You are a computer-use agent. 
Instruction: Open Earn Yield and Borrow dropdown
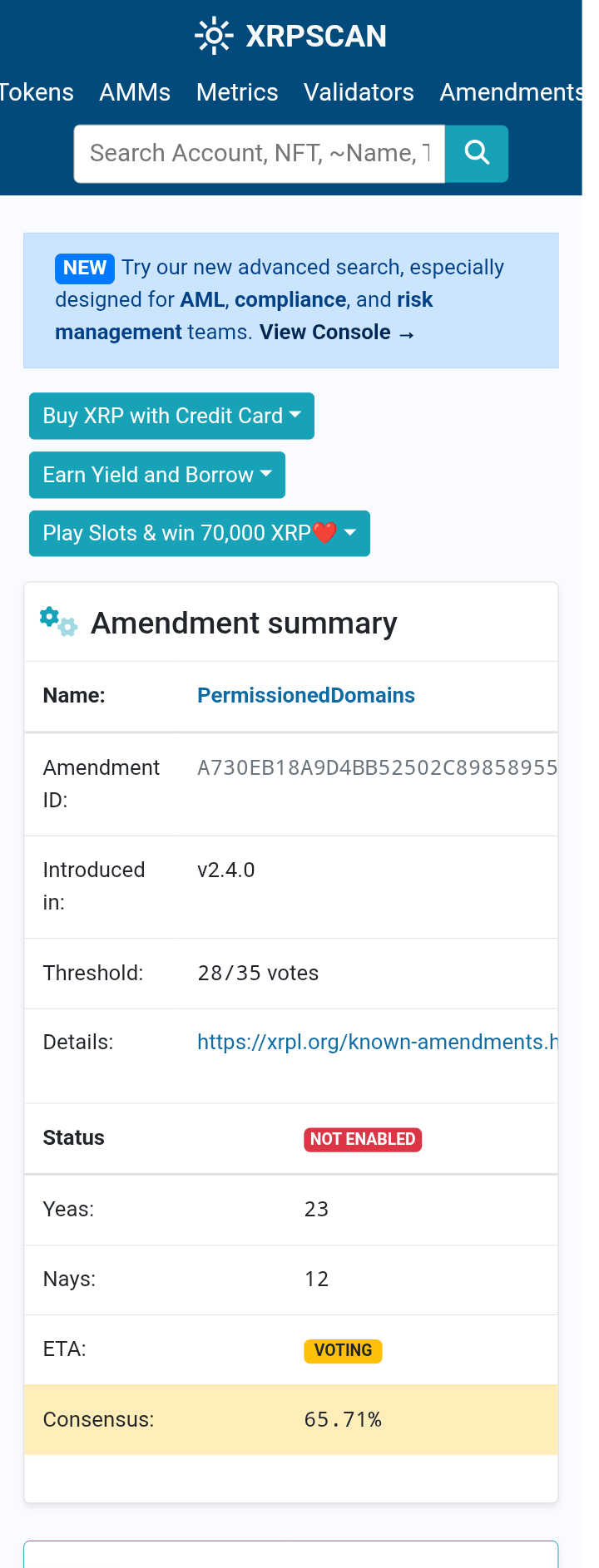click(157, 475)
